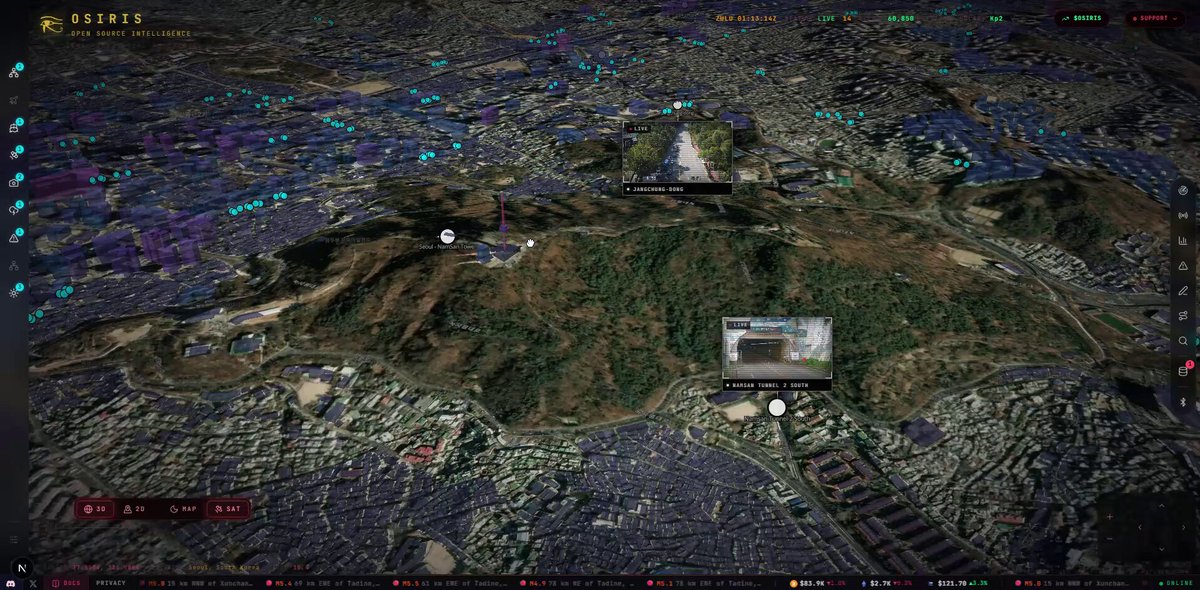The image size is (1200, 590).
Task: Select the radio signal icon in right toolbar
Action: coord(1183,215)
